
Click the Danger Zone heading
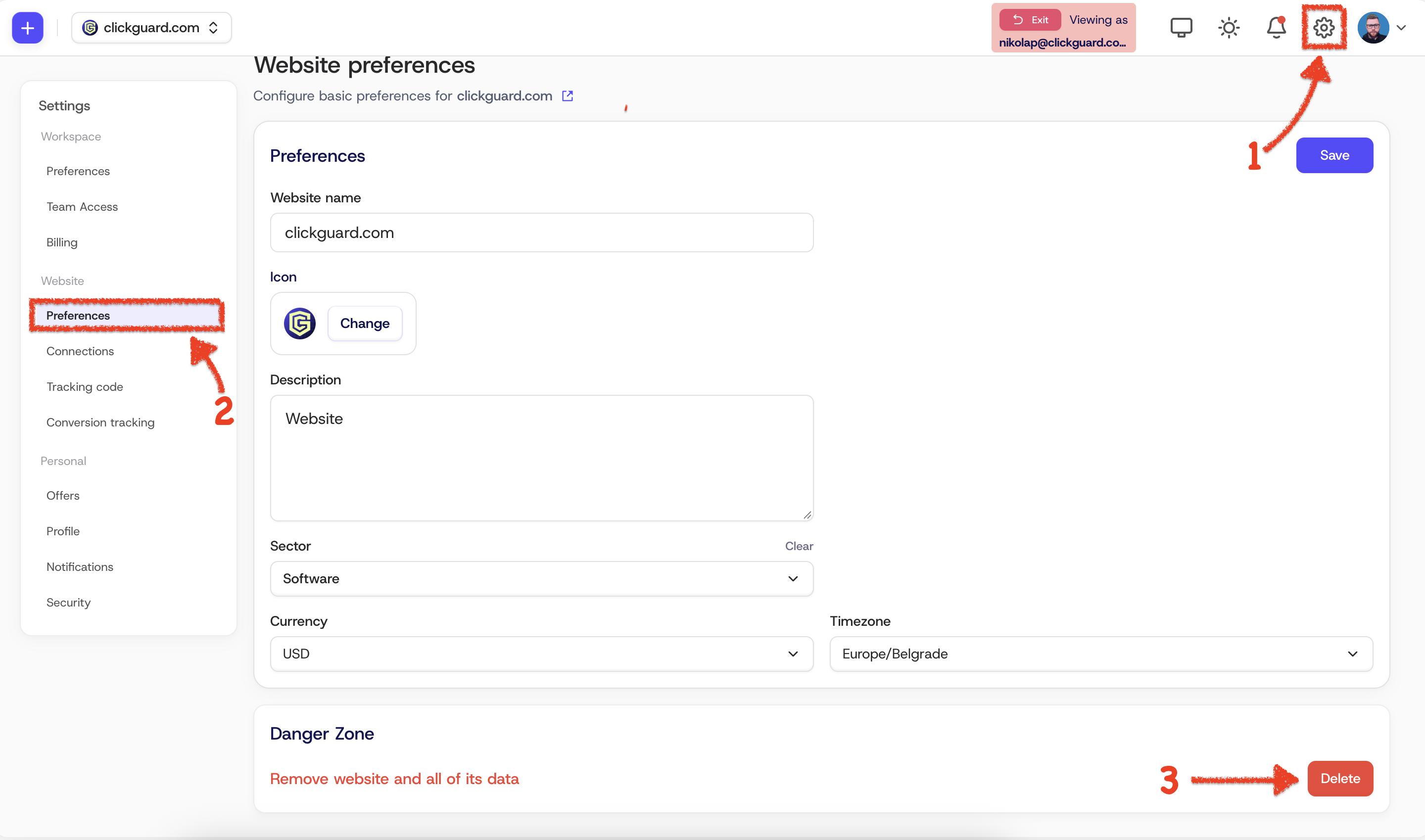pyautogui.click(x=322, y=734)
